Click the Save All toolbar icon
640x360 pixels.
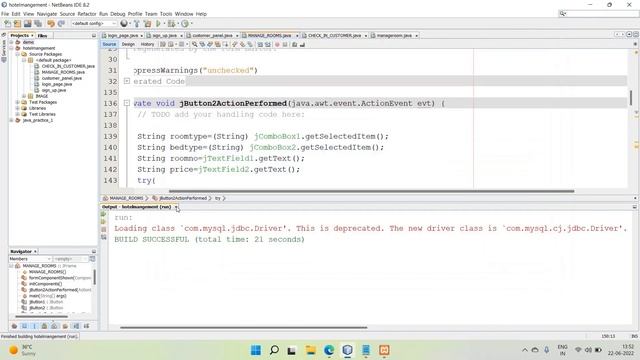click(38, 24)
